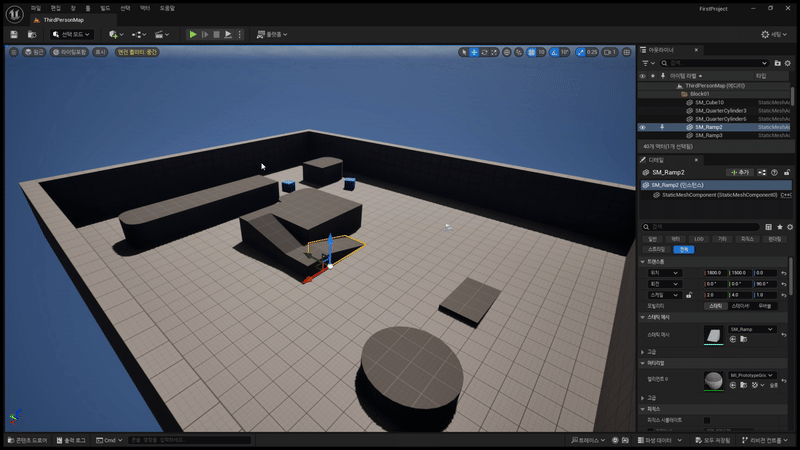Select StaticMeshComponent in component tree
Image resolution: width=800 pixels, height=450 pixels.
point(719,195)
